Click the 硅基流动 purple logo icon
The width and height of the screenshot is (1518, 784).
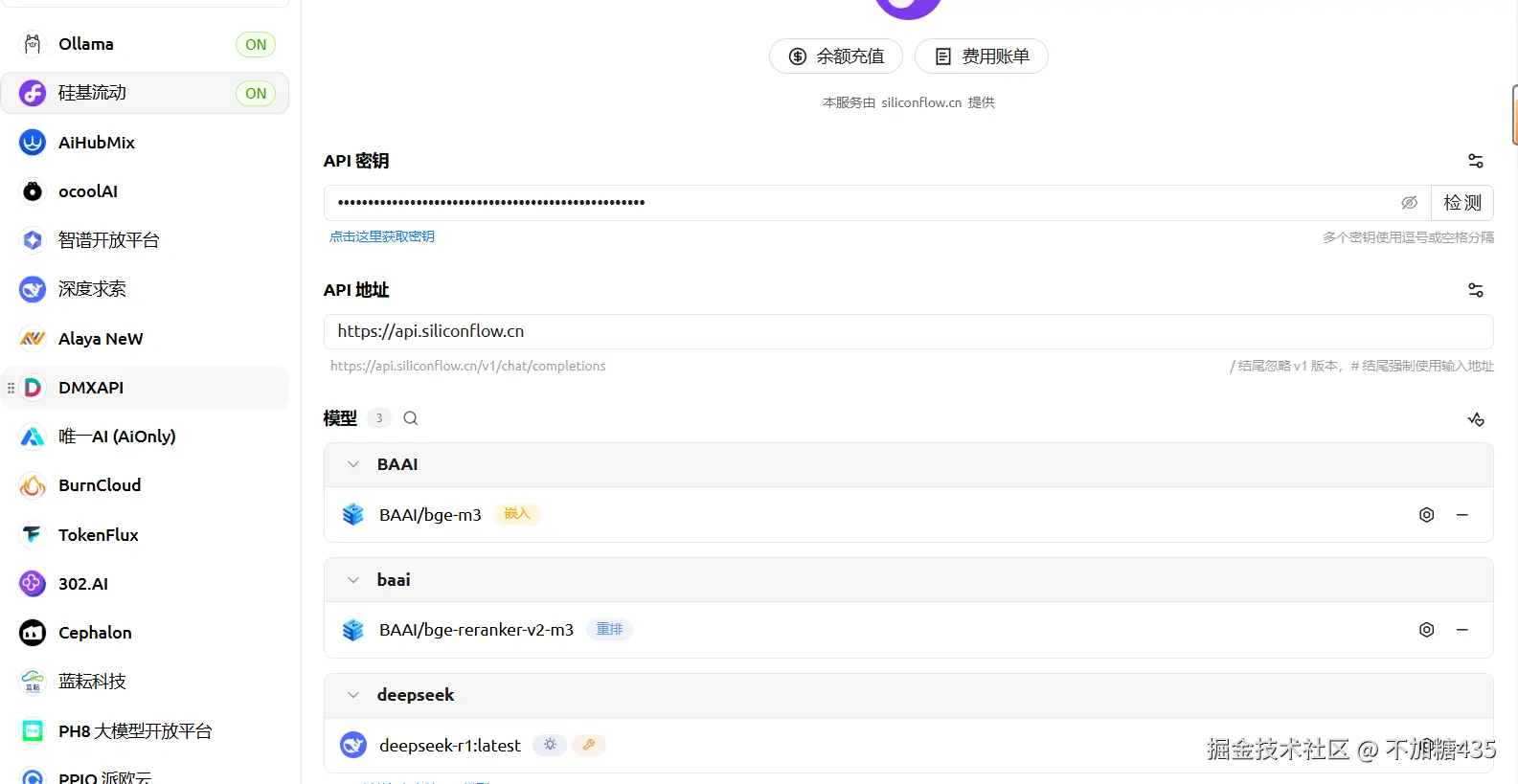[33, 93]
